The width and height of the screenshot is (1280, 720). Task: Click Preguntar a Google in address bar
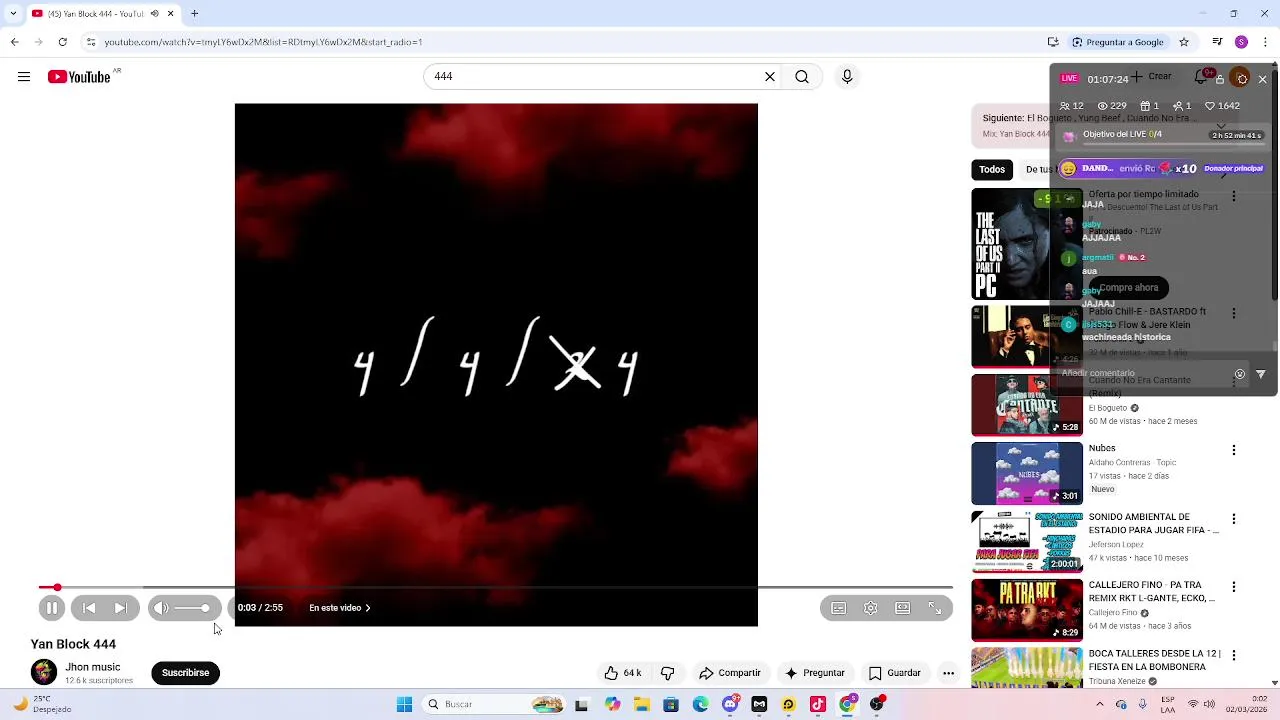coord(1117,42)
